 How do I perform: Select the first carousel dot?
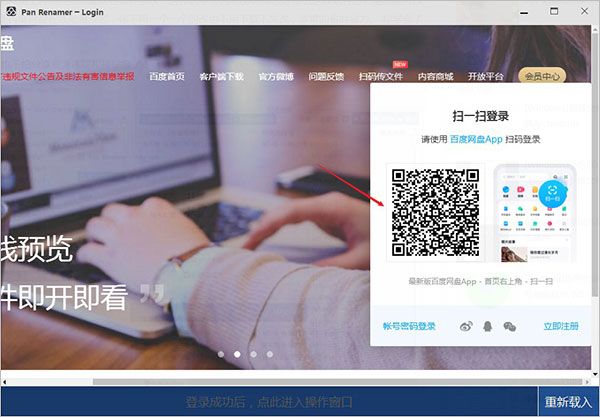[221, 354]
